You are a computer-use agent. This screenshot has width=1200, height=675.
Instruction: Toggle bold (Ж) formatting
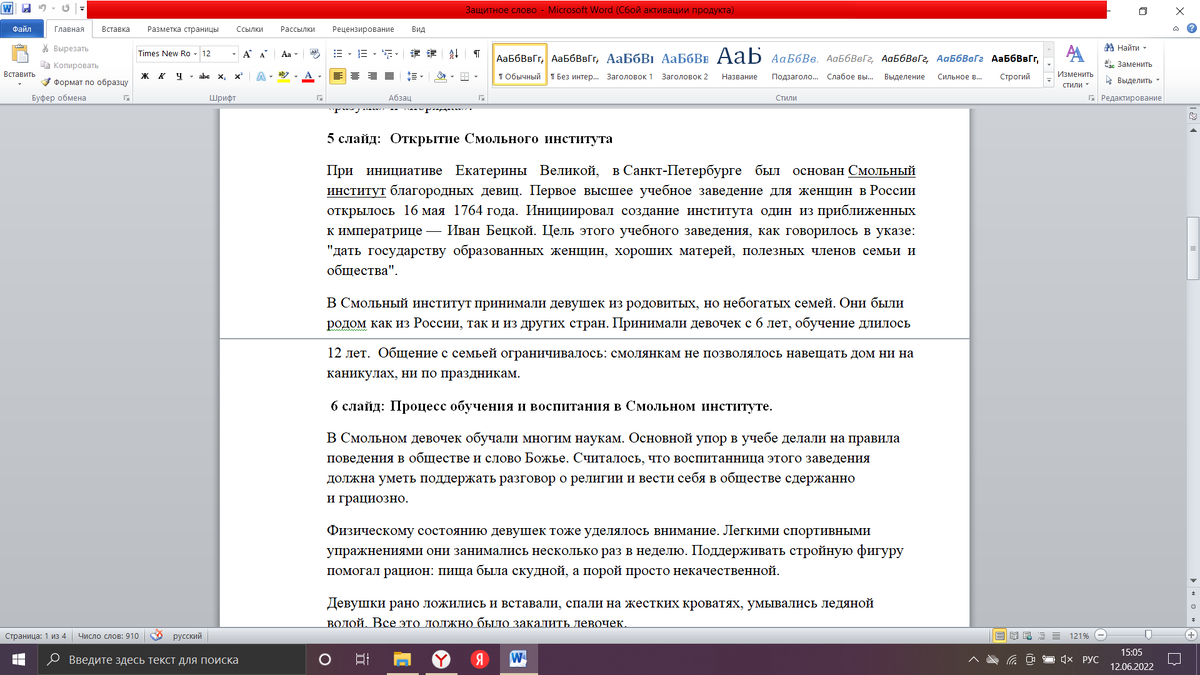145,76
